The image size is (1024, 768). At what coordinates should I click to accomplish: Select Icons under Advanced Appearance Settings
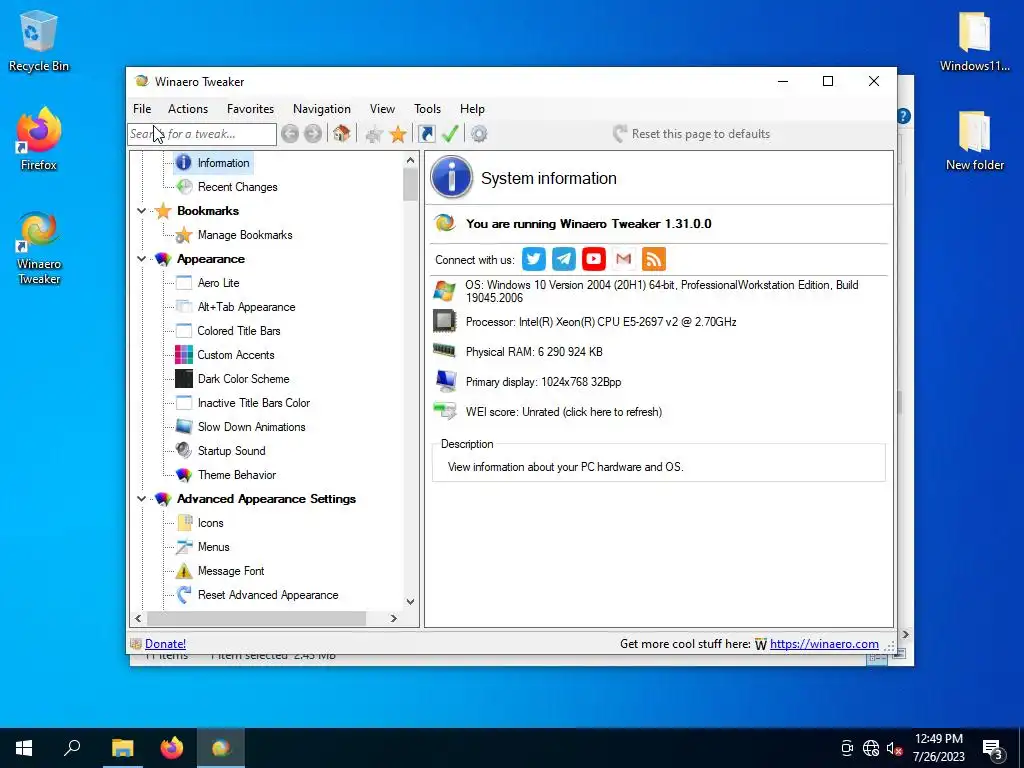(x=210, y=523)
